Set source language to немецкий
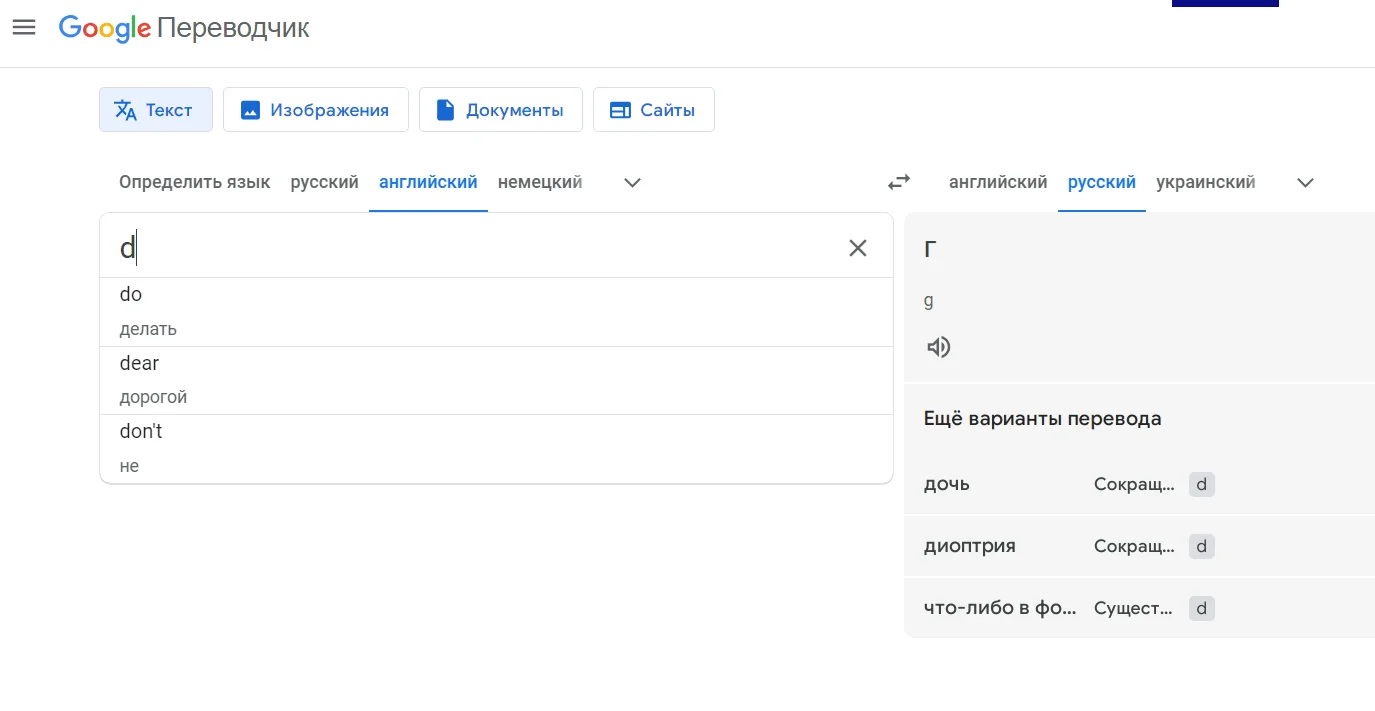The image size is (1375, 711). click(540, 182)
